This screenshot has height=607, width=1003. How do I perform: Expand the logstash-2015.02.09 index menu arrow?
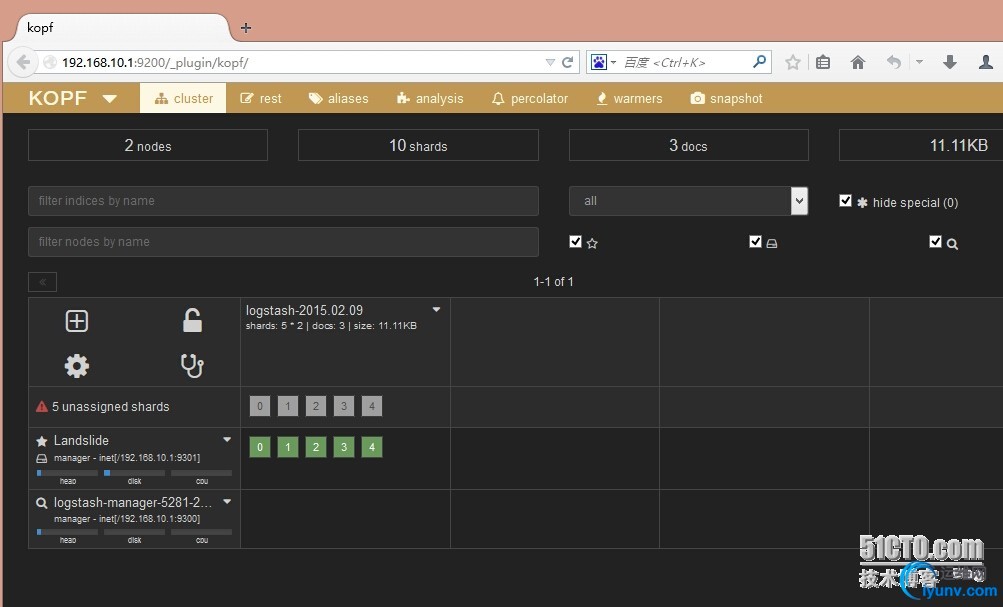[x=436, y=310]
